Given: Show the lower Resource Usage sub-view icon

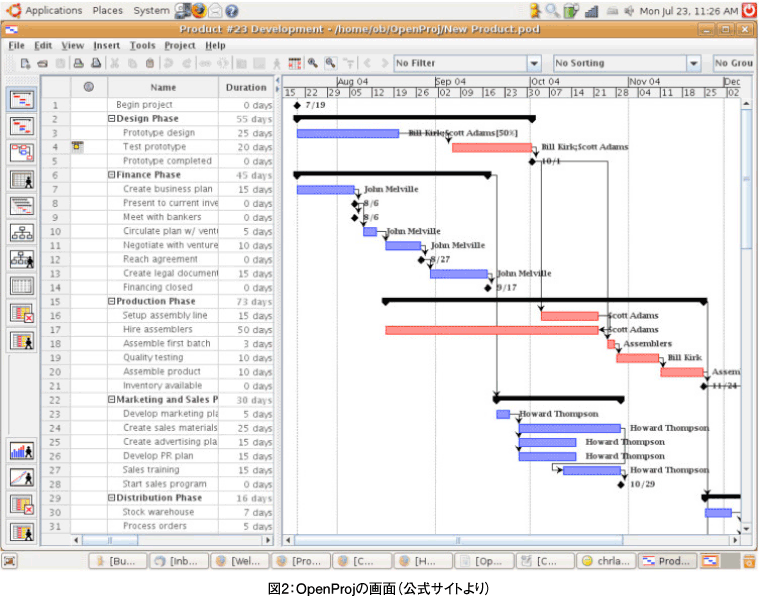Looking at the screenshot, I should 22,532.
